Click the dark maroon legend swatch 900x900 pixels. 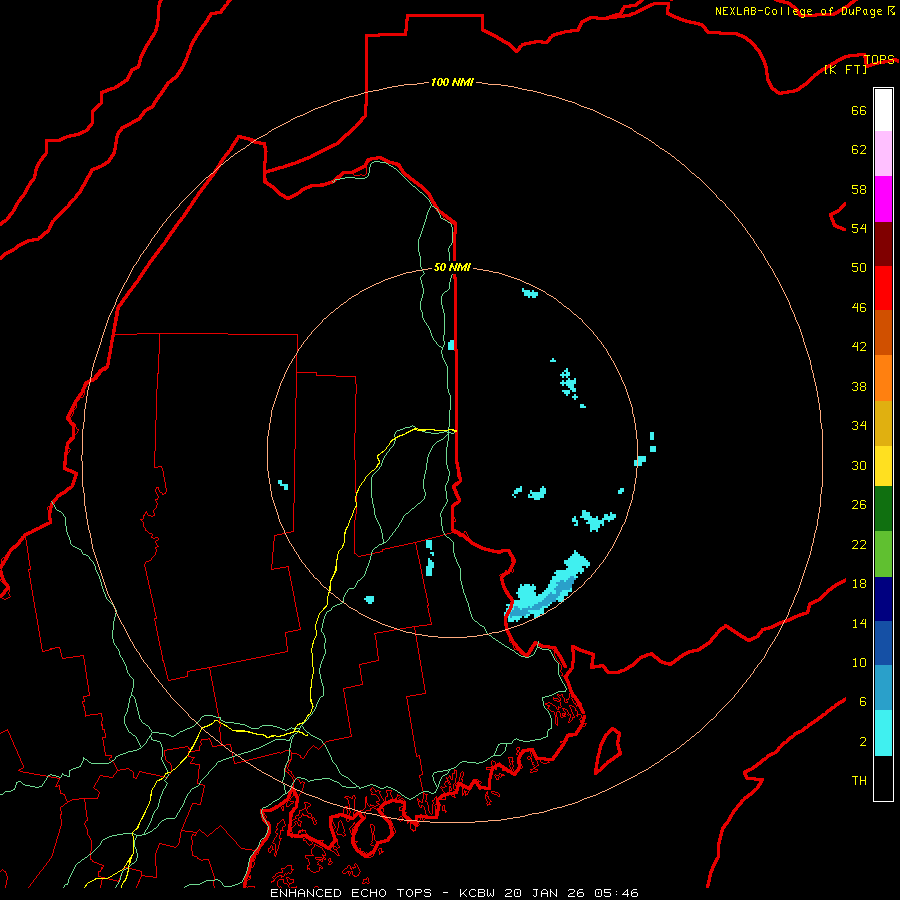pyautogui.click(x=883, y=244)
